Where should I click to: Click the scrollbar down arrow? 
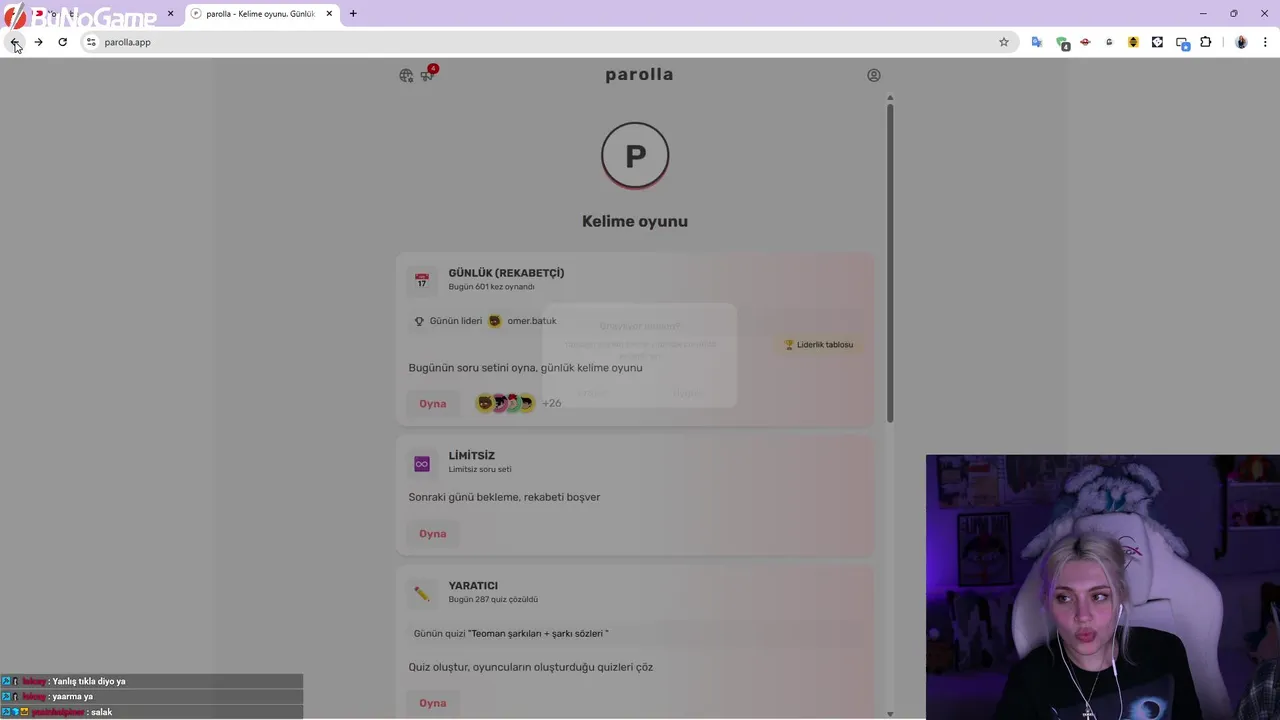tap(889, 713)
